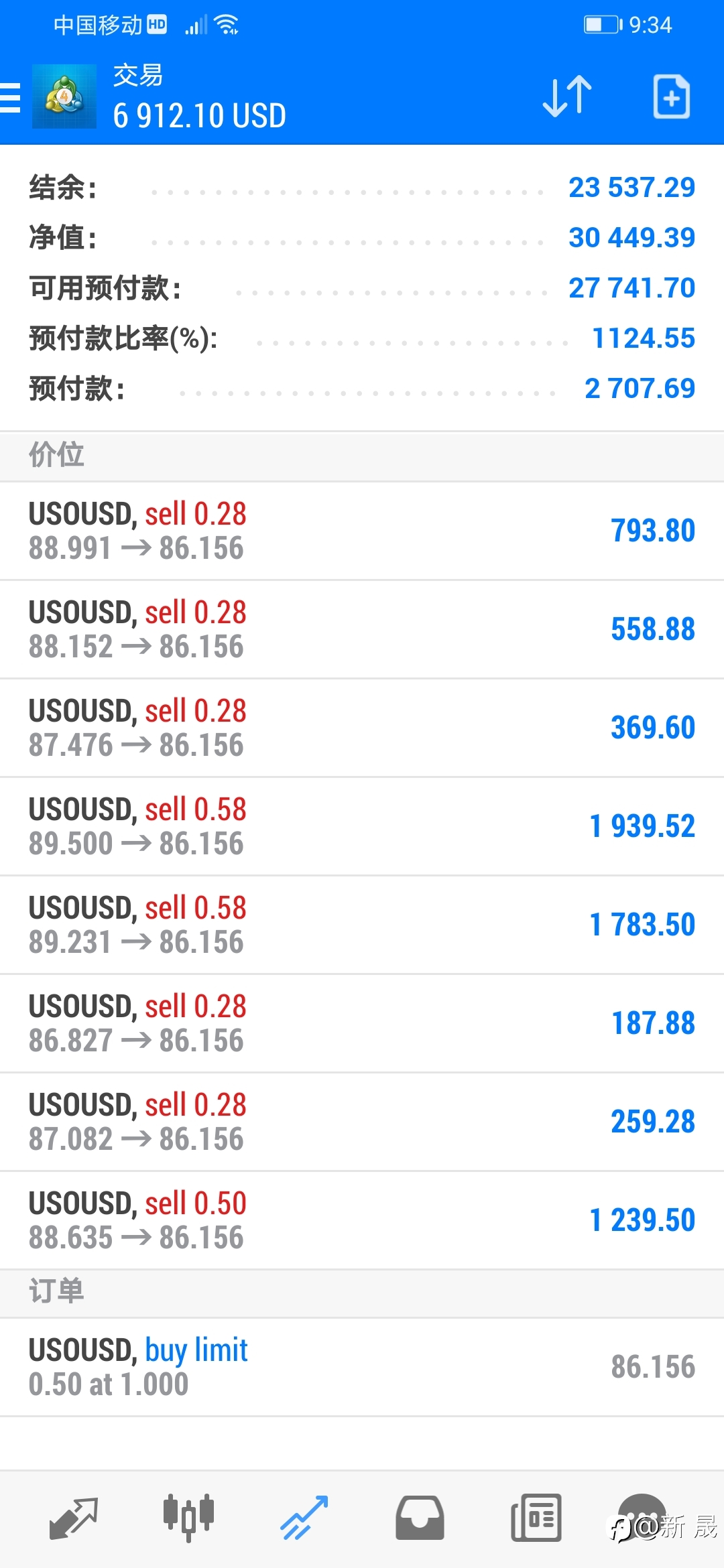Open the Charts candlestick tab
This screenshot has width=724, height=1568.
click(x=188, y=1518)
